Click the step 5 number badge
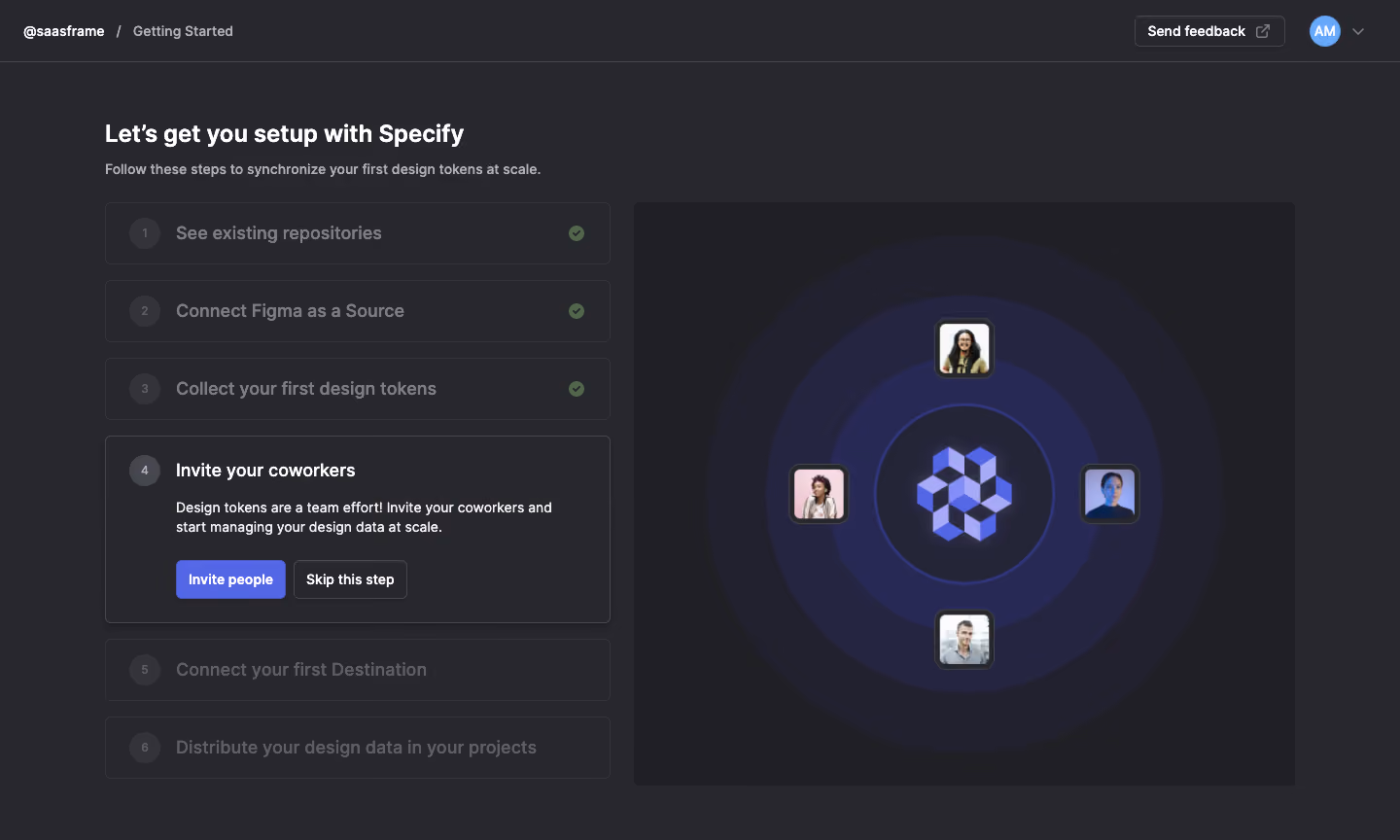 coord(145,670)
